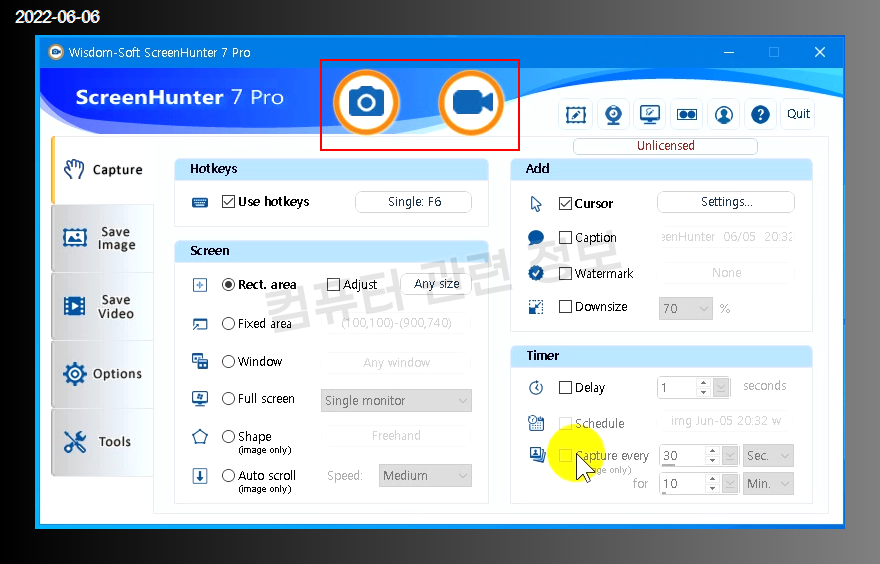Open the Delay seconds dropdown arrow

click(x=721, y=387)
